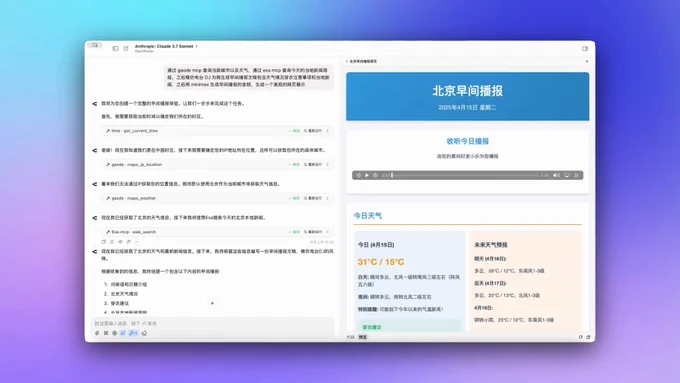This screenshot has width=680, height=383.
Task: Start a new chat with compose icon
Action: (126, 48)
